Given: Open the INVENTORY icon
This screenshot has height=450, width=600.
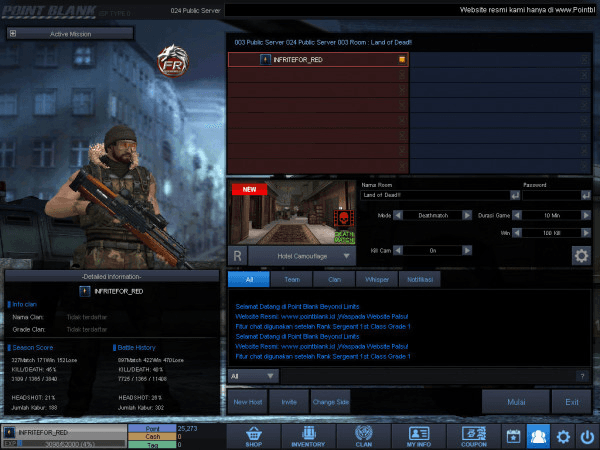Looking at the screenshot, I should [308, 436].
